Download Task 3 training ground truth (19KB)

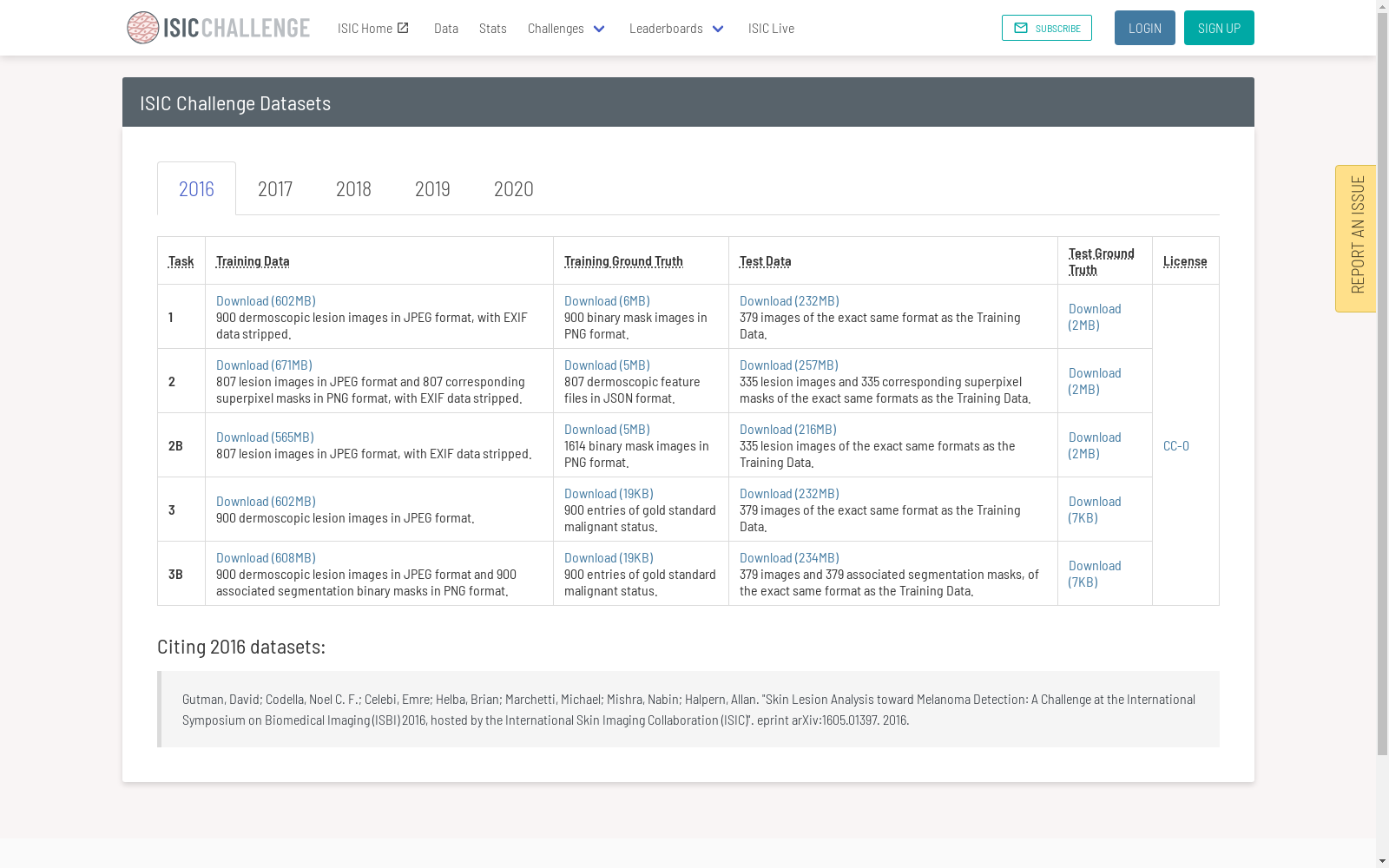pyautogui.click(x=609, y=493)
